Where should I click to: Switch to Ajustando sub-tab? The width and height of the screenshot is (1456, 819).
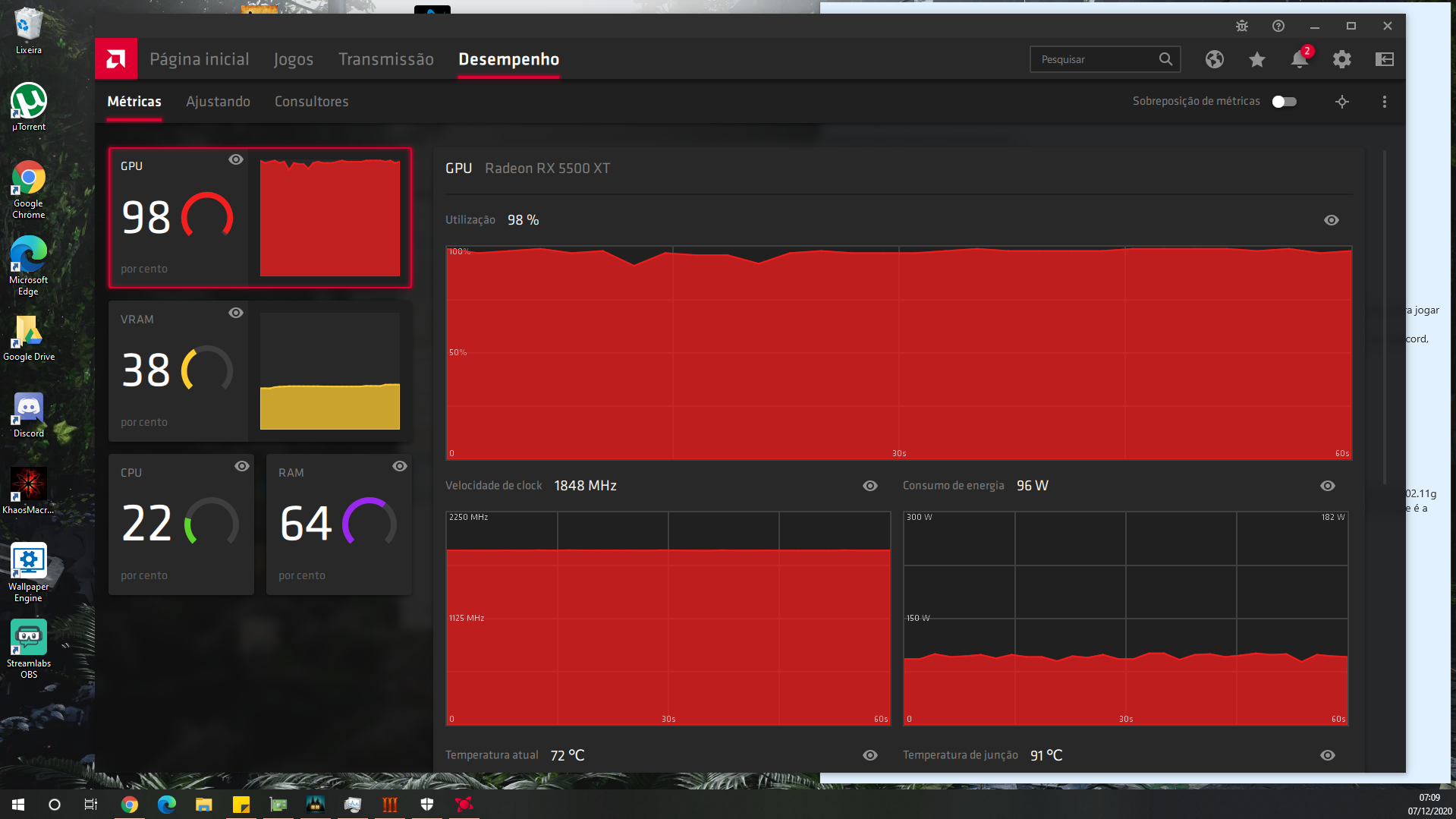[x=219, y=102]
